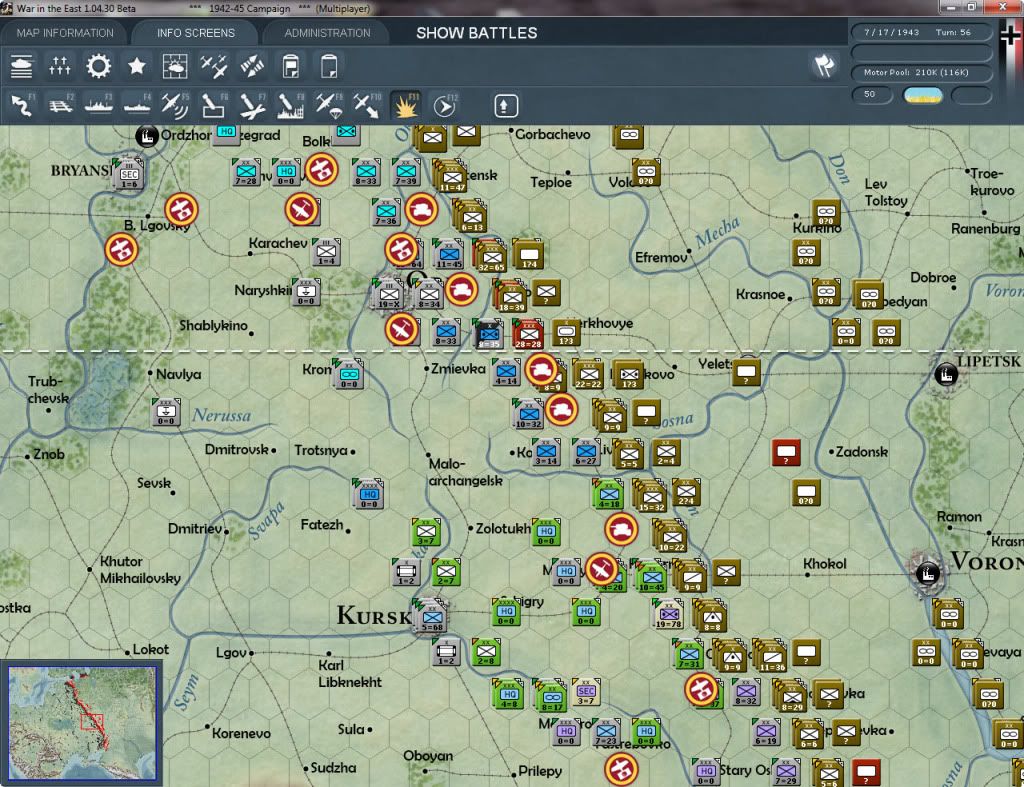Image resolution: width=1024 pixels, height=787 pixels.
Task: Select the 4=18 green unit counter
Action: [609, 494]
